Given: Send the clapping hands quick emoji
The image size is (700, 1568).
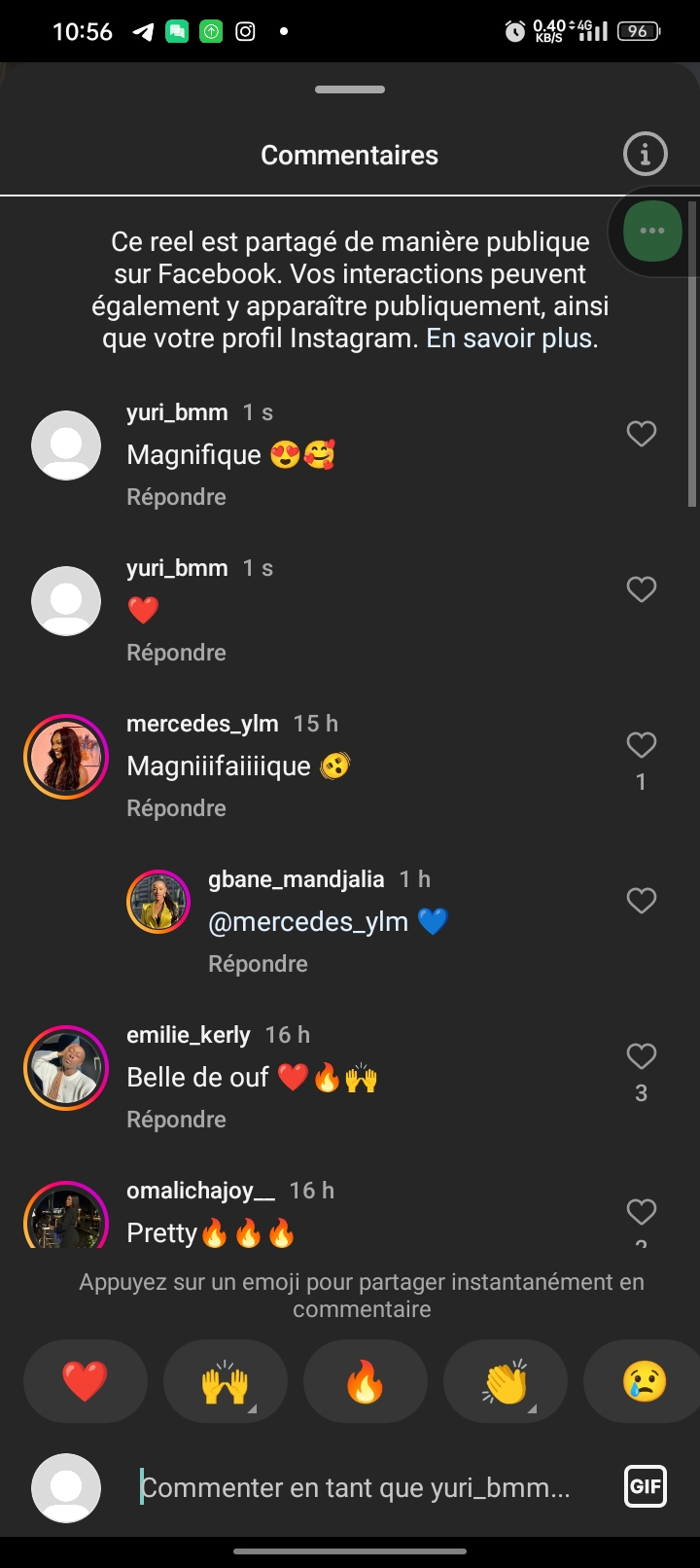Looking at the screenshot, I should pyautogui.click(x=506, y=1381).
